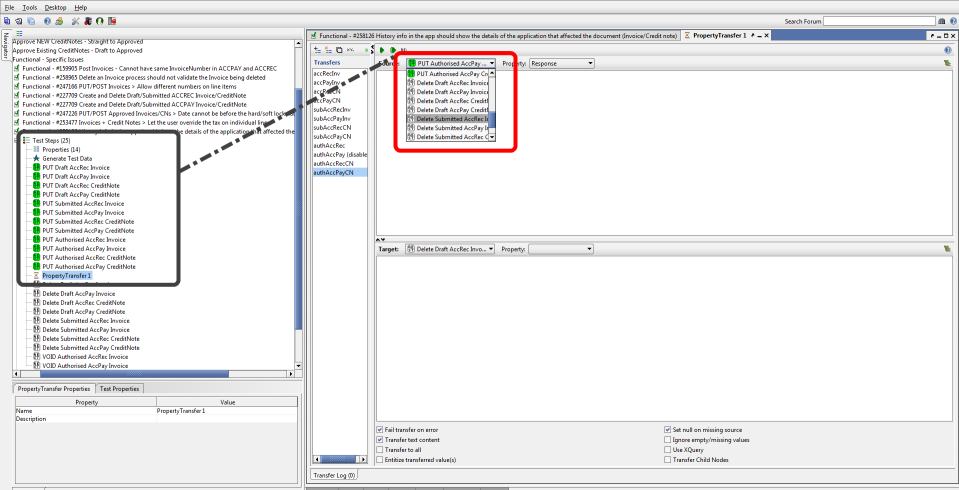The height and width of the screenshot is (490, 959).
Task: Click the source XPath selector icon at right
Action: pyautogui.click(x=947, y=63)
